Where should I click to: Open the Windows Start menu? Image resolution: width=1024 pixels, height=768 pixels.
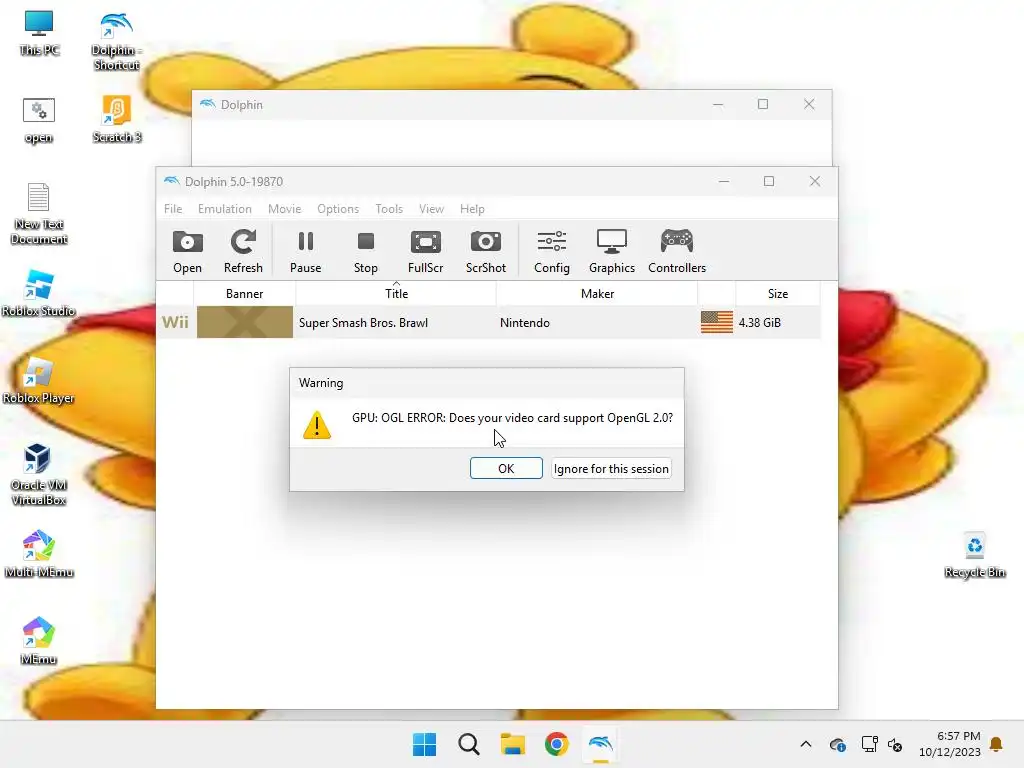[424, 744]
